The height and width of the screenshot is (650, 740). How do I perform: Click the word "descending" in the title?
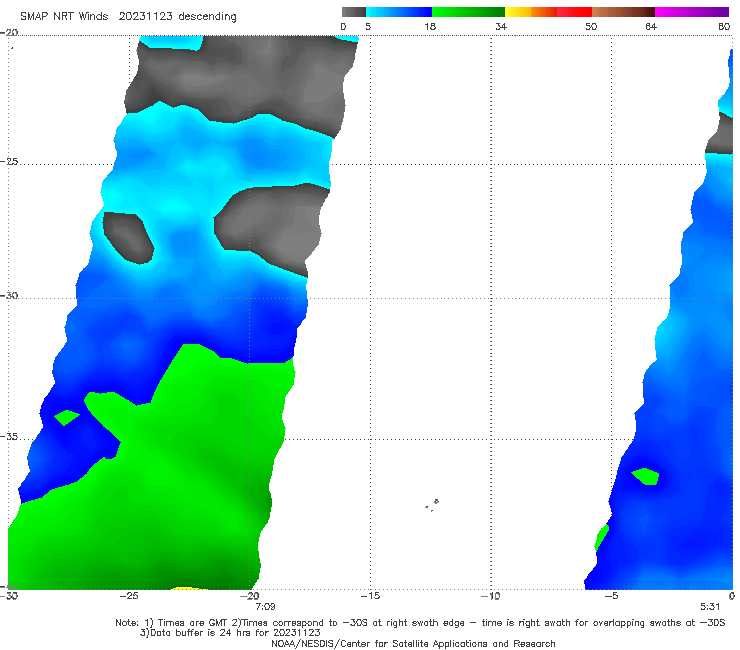pos(208,17)
